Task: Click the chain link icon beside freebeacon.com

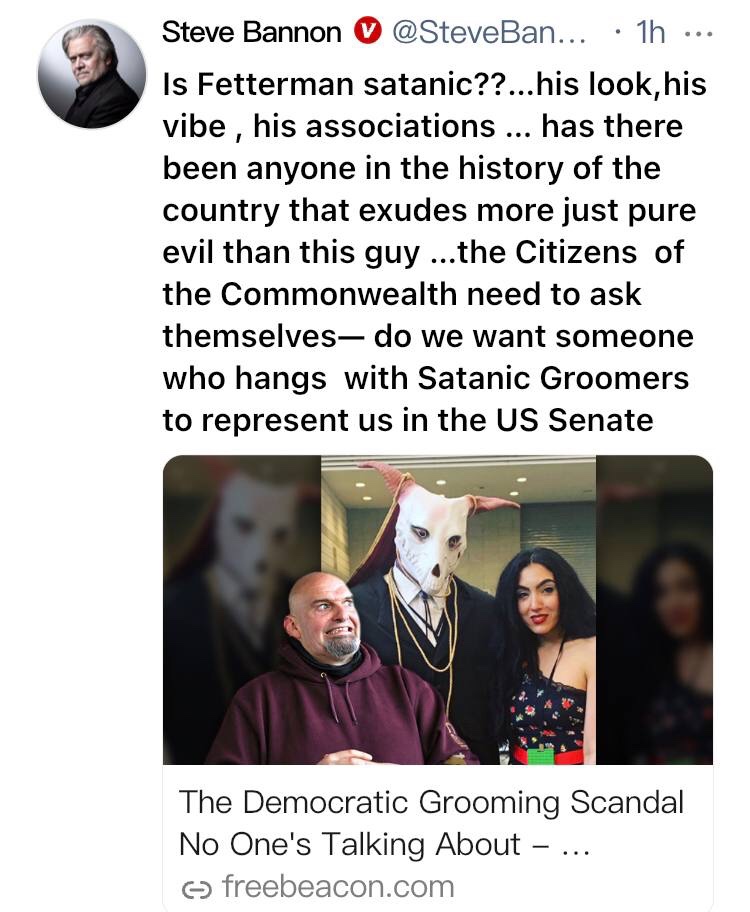Action: (196, 890)
